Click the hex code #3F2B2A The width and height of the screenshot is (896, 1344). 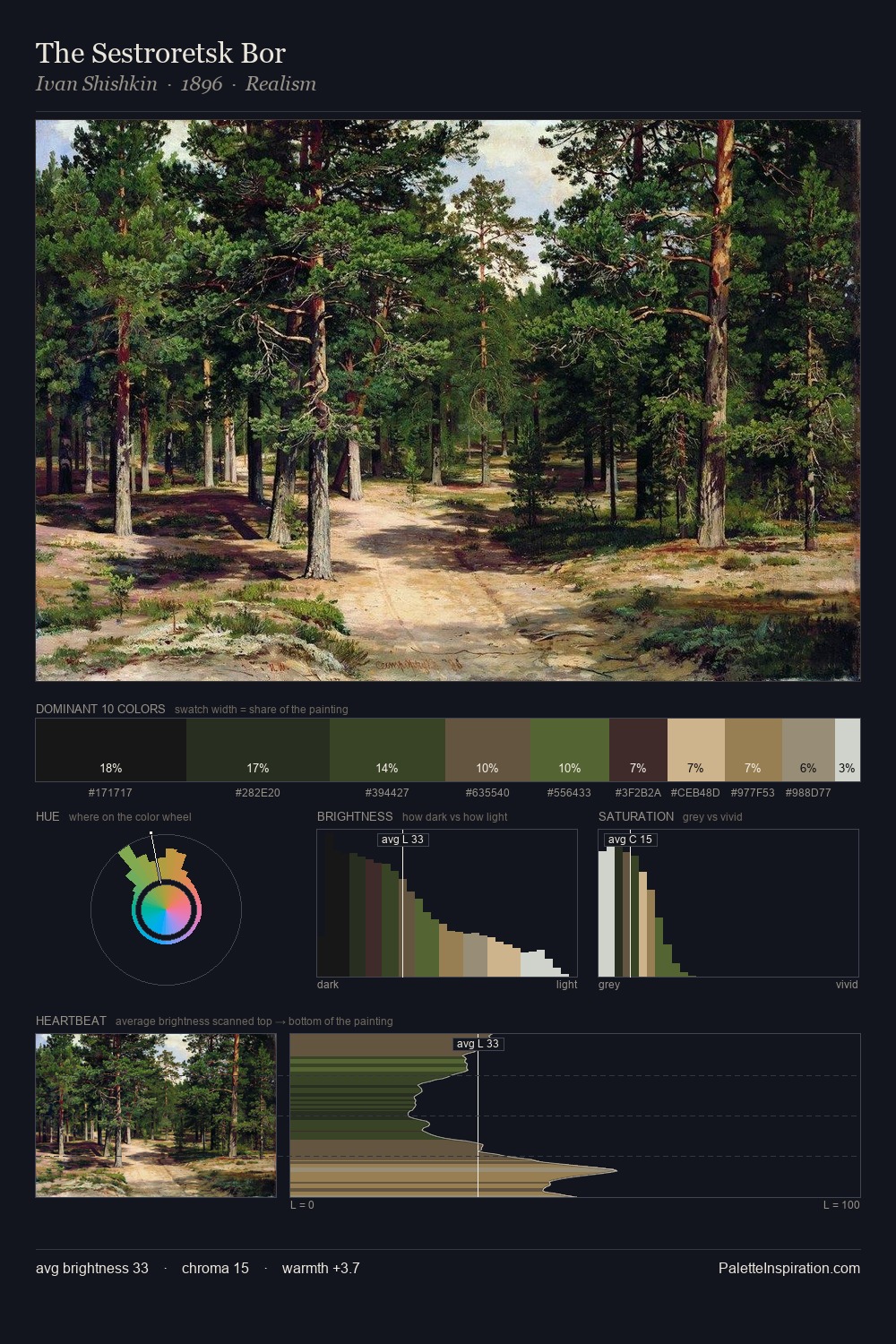click(x=638, y=793)
